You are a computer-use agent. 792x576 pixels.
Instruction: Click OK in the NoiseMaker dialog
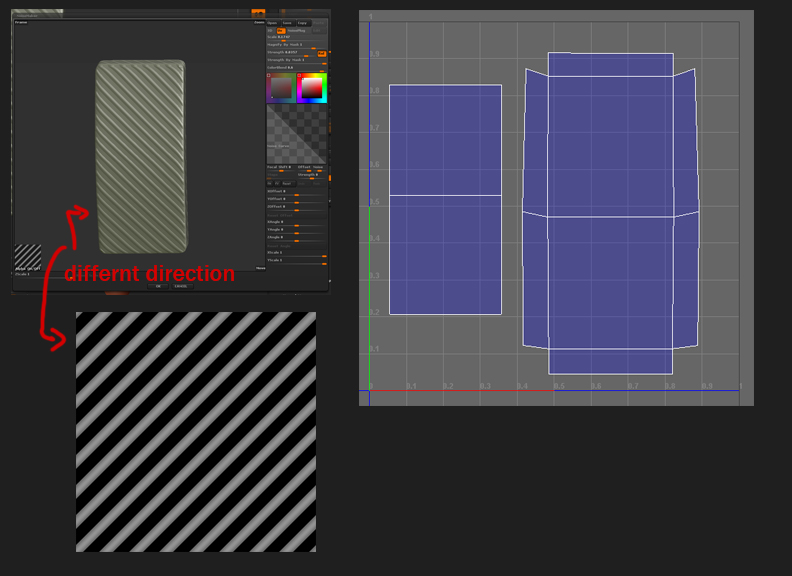158,286
